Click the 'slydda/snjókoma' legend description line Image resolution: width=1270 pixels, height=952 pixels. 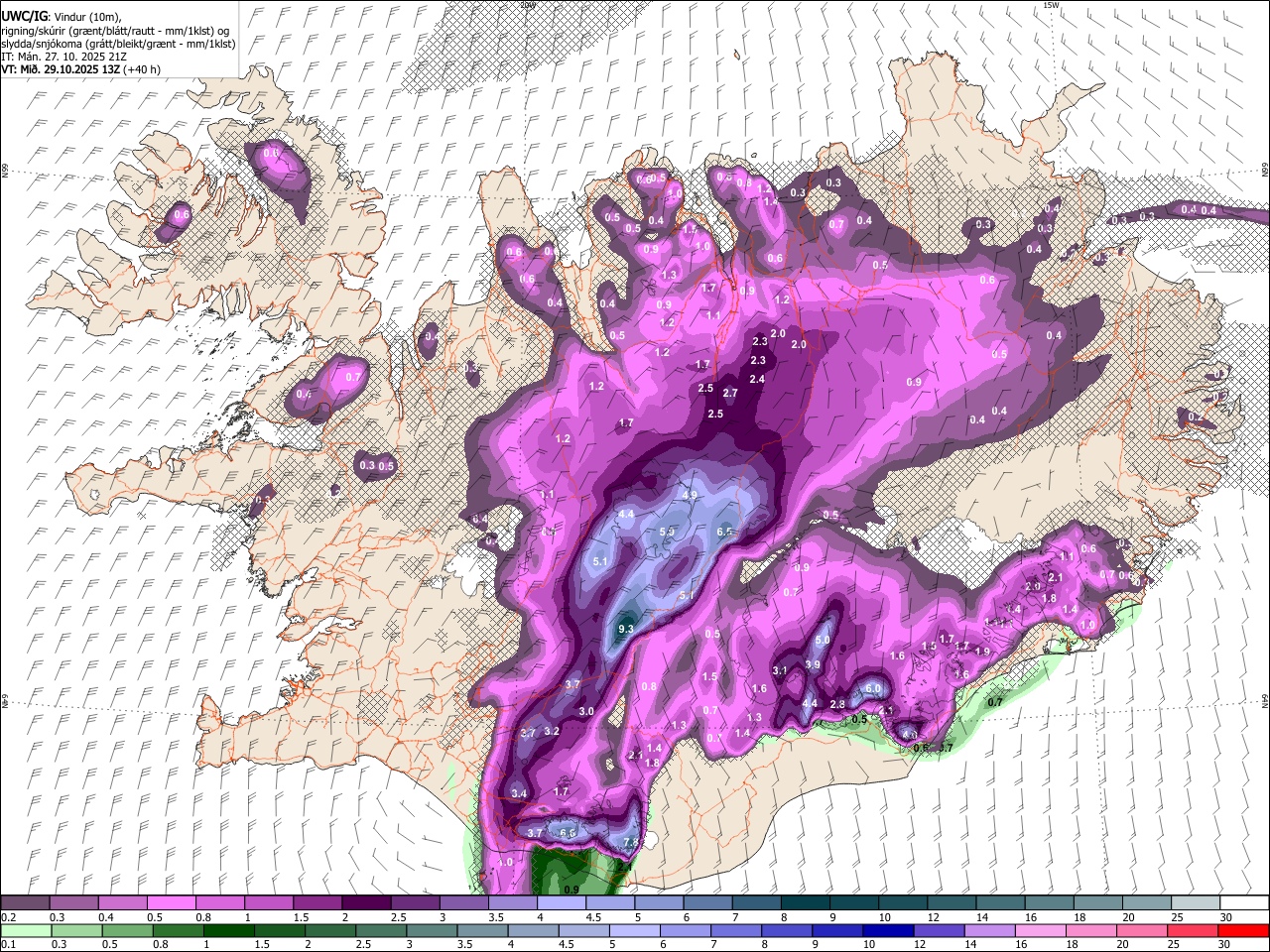(x=118, y=44)
